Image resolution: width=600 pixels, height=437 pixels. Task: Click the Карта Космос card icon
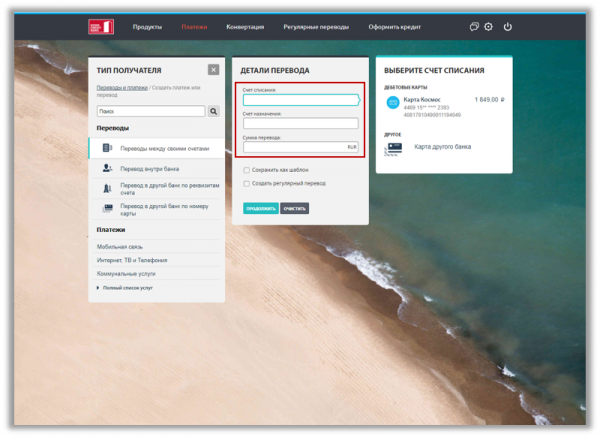(x=393, y=103)
